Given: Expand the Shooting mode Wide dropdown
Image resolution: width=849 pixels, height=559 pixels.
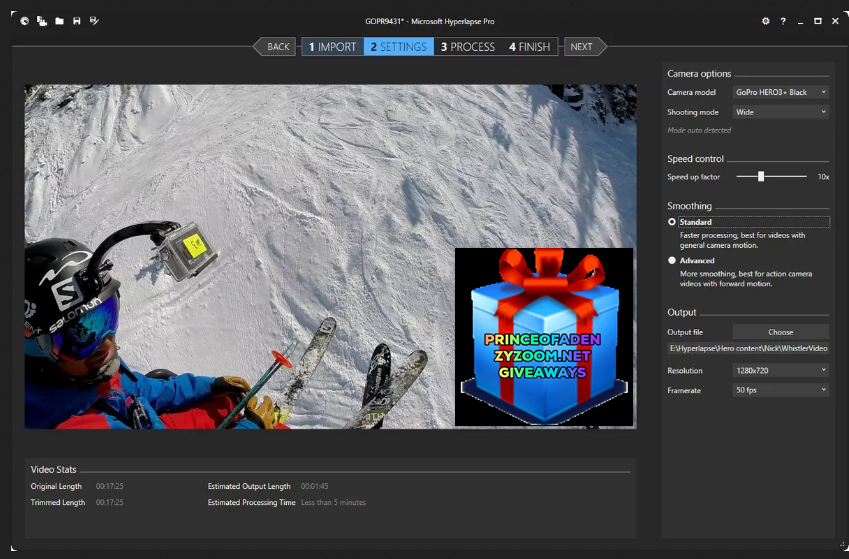Looking at the screenshot, I should click(x=781, y=112).
